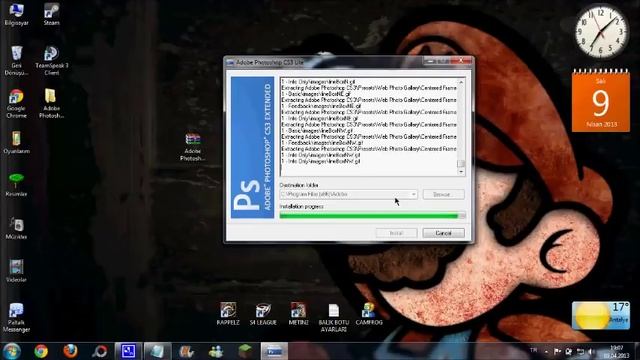640x360 pixels.
Task: Select the Resimler desktop icon
Action: coord(16,185)
